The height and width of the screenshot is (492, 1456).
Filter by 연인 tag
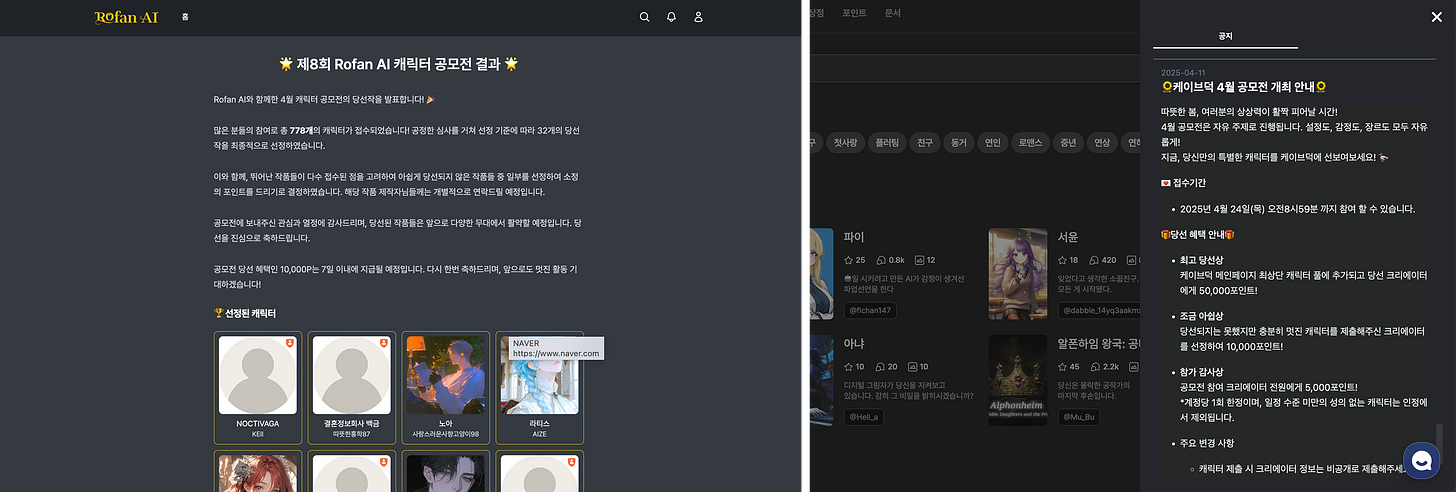coord(993,142)
